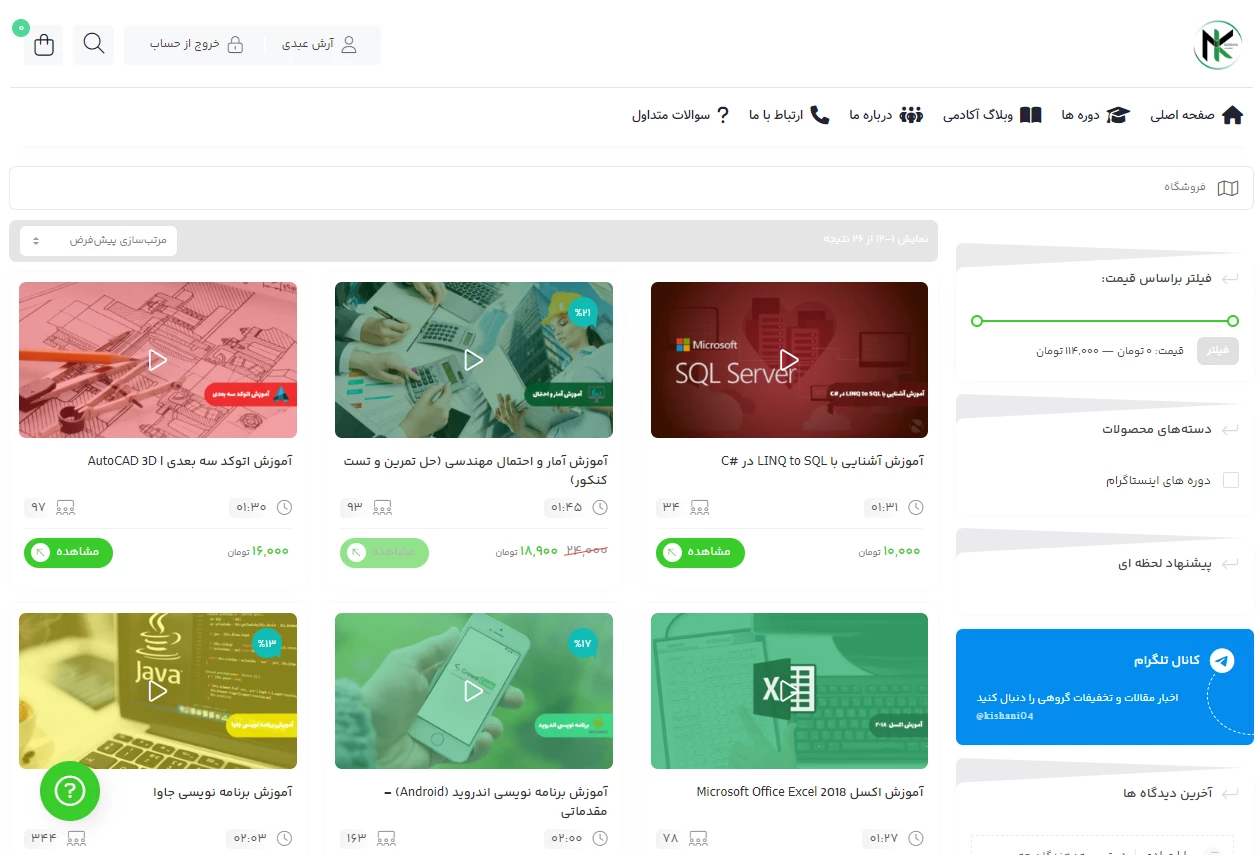Open the Excel 2018 course thumbnail
This screenshot has width=1260, height=855.
(789, 691)
